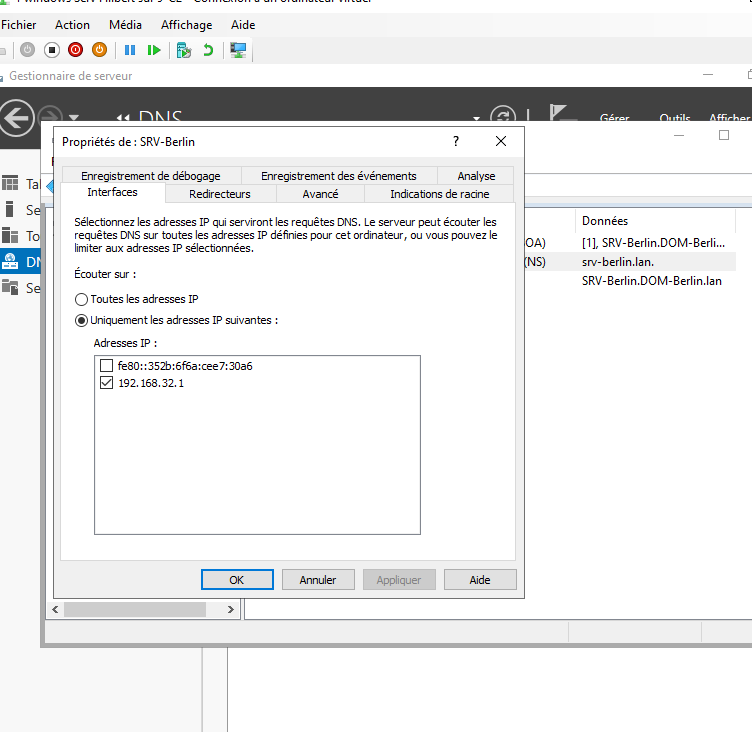The width and height of the screenshot is (752, 732).
Task: Click the orange Save state icon
Action: tap(99, 50)
